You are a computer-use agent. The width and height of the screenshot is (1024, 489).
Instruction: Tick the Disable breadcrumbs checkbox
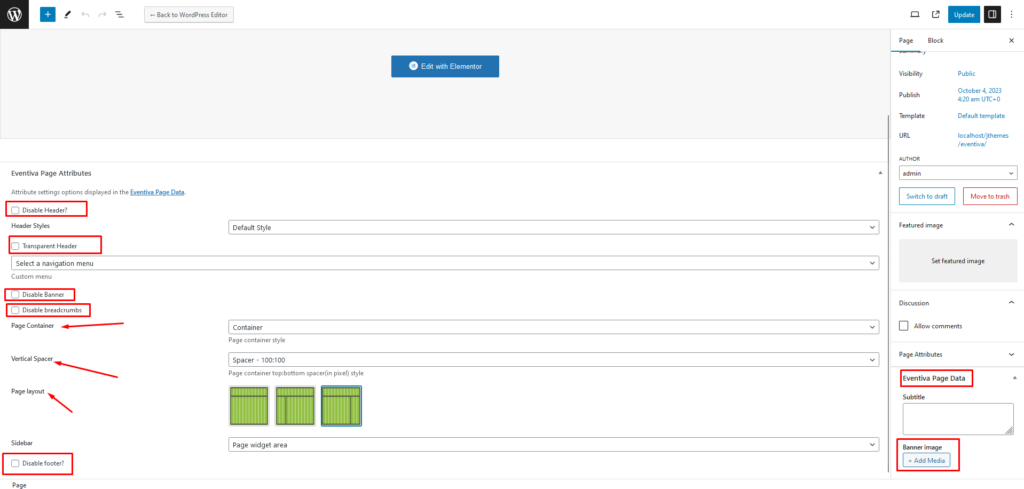pos(15,310)
